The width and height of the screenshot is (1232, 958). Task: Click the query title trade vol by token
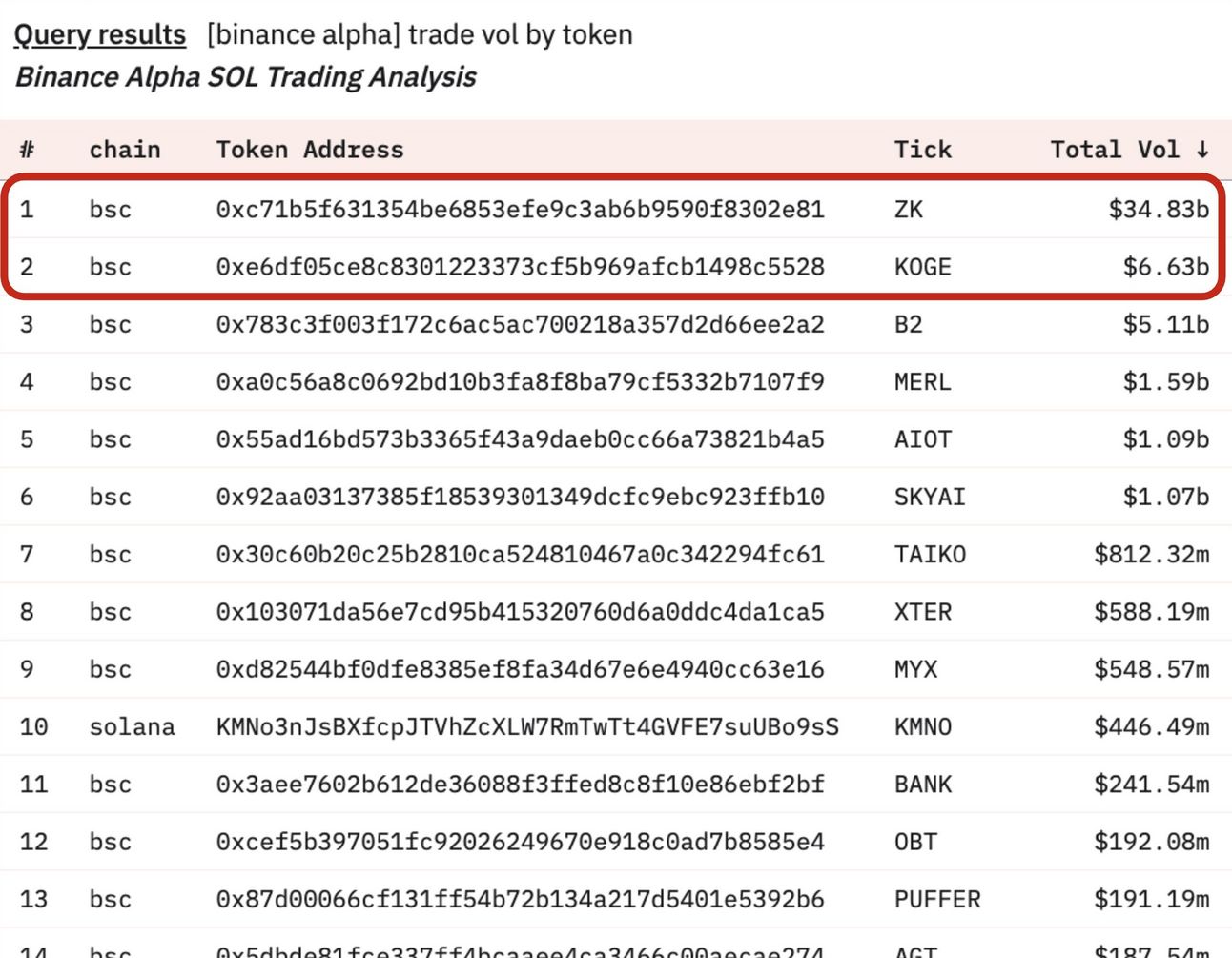point(521,35)
